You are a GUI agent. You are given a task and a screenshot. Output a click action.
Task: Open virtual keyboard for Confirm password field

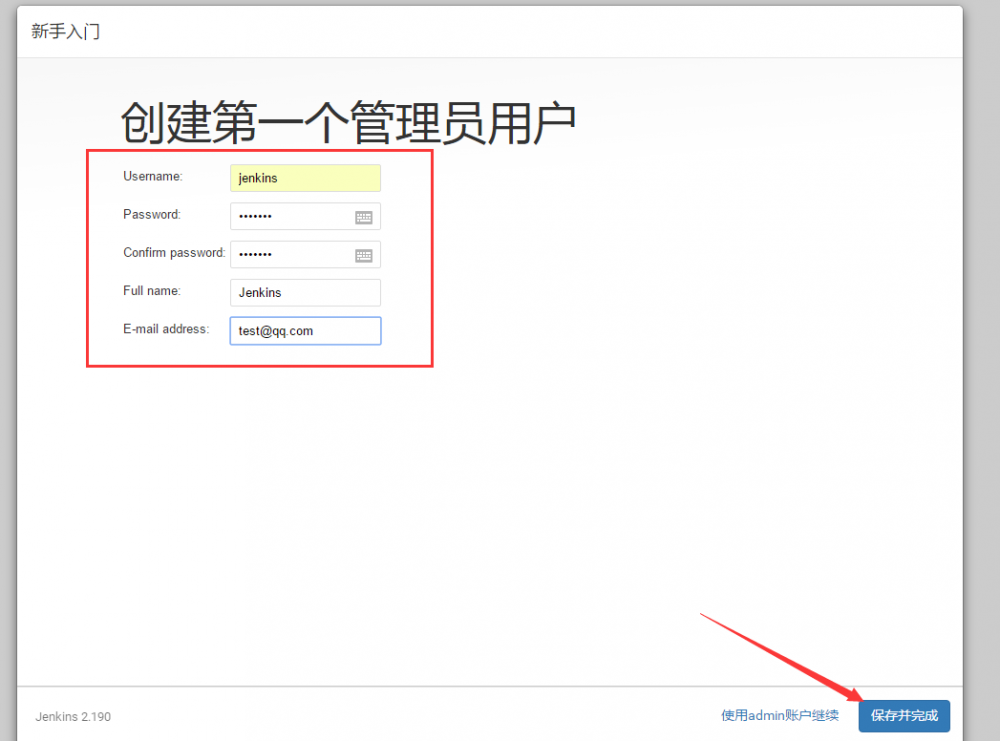click(x=365, y=253)
